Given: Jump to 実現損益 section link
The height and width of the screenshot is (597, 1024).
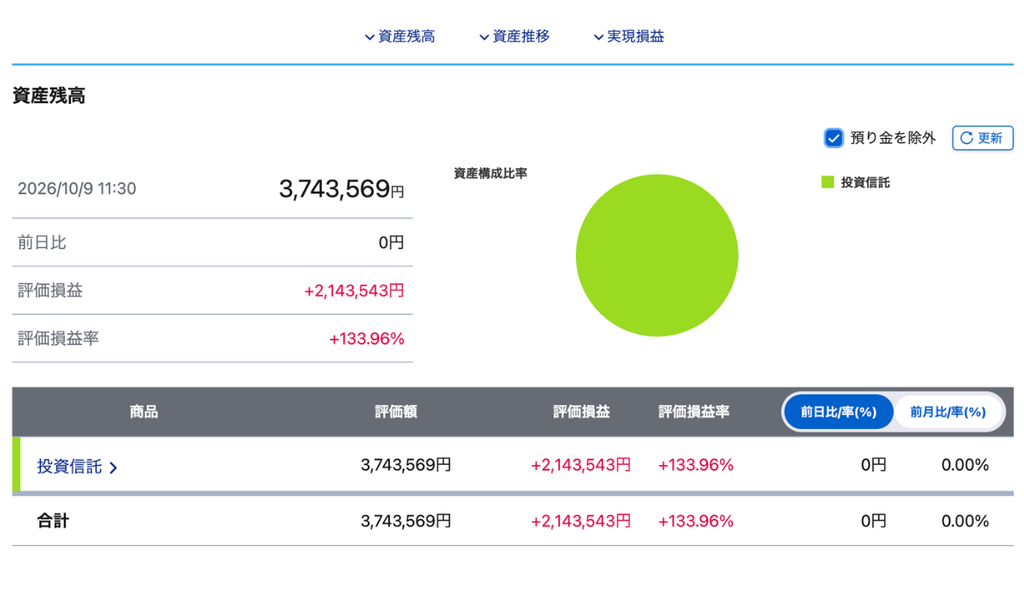Looking at the screenshot, I should pos(635,37).
